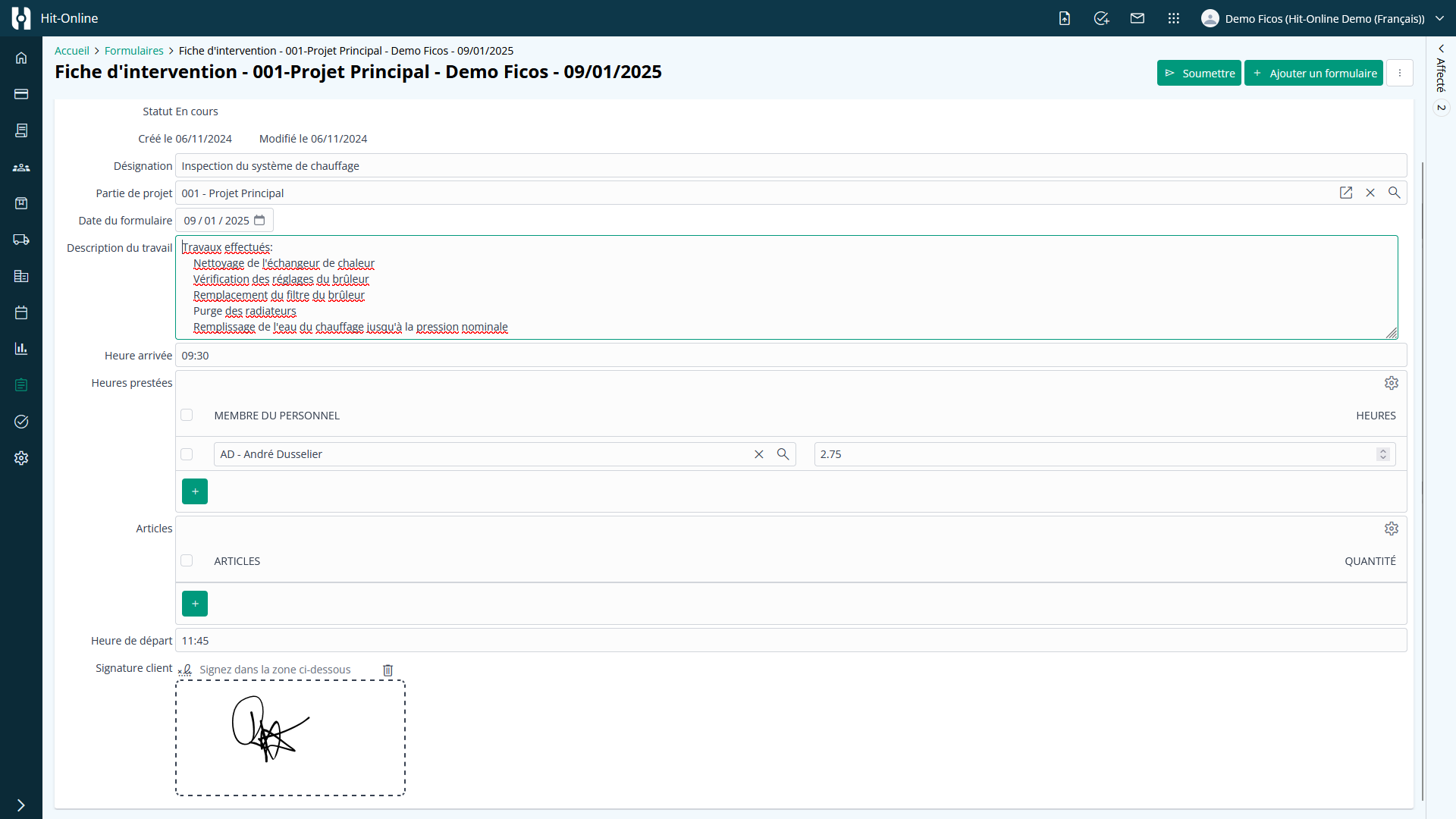
Task: Open the check circle icon in sidebar
Action: coord(21,422)
